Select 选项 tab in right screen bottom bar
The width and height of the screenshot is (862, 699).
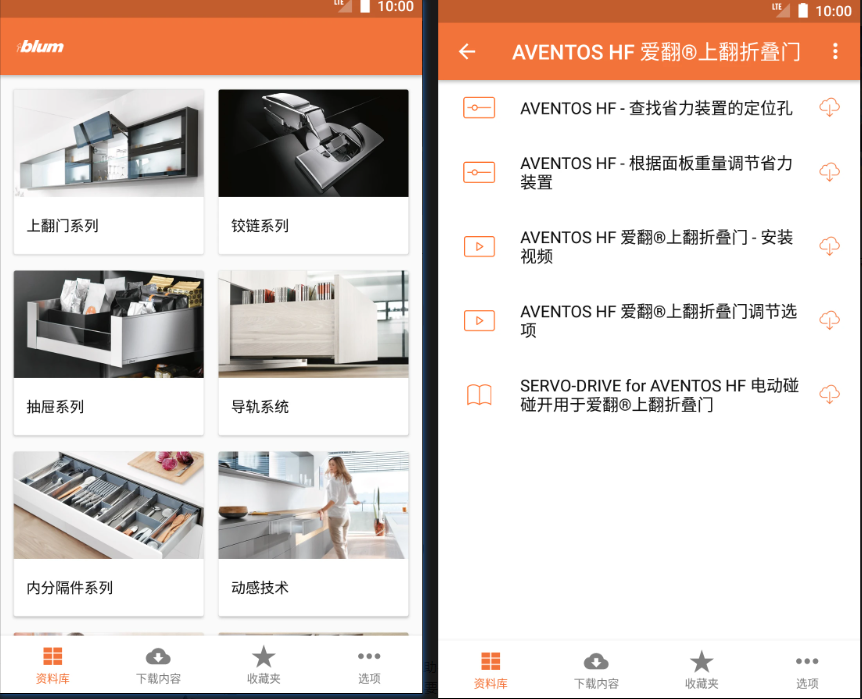coord(807,671)
